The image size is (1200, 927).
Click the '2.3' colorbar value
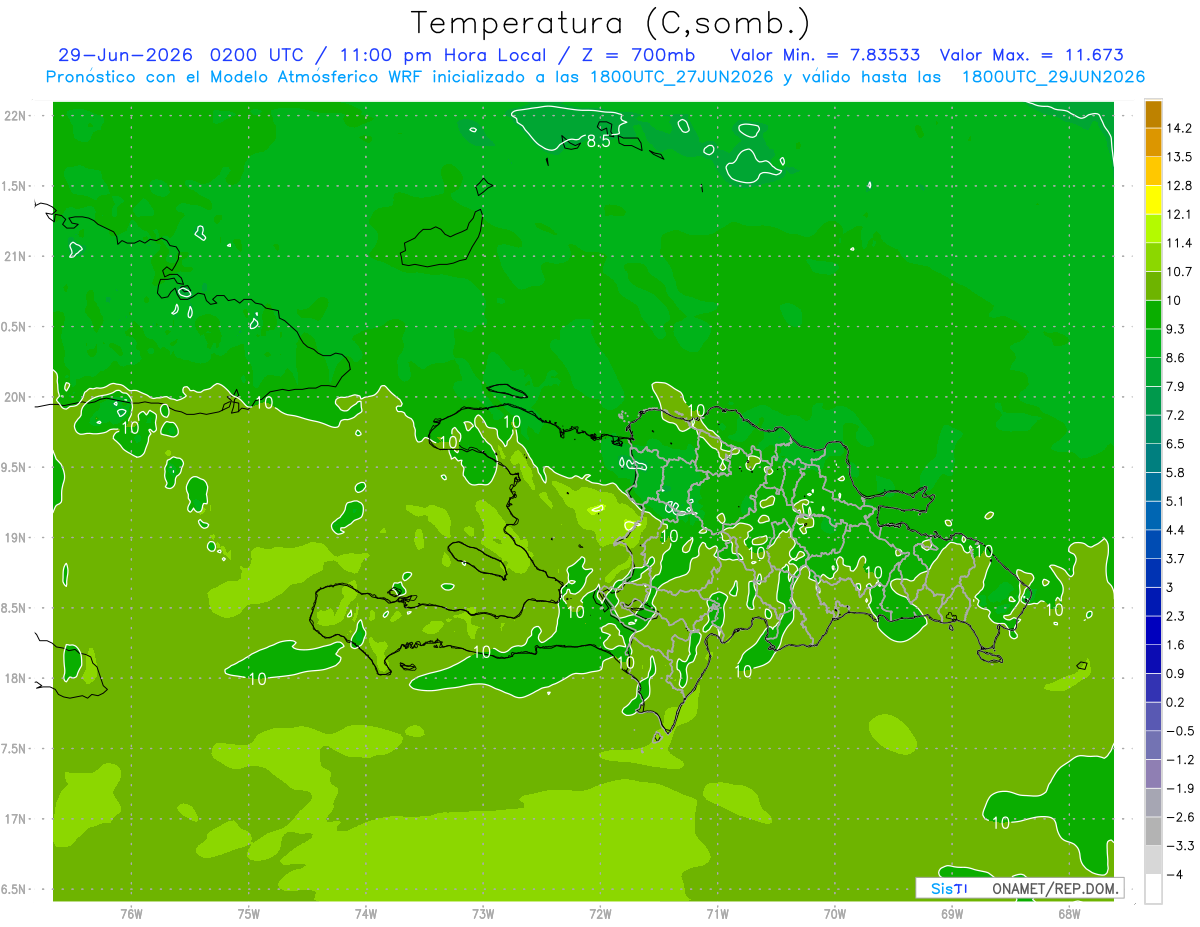click(x=1175, y=616)
